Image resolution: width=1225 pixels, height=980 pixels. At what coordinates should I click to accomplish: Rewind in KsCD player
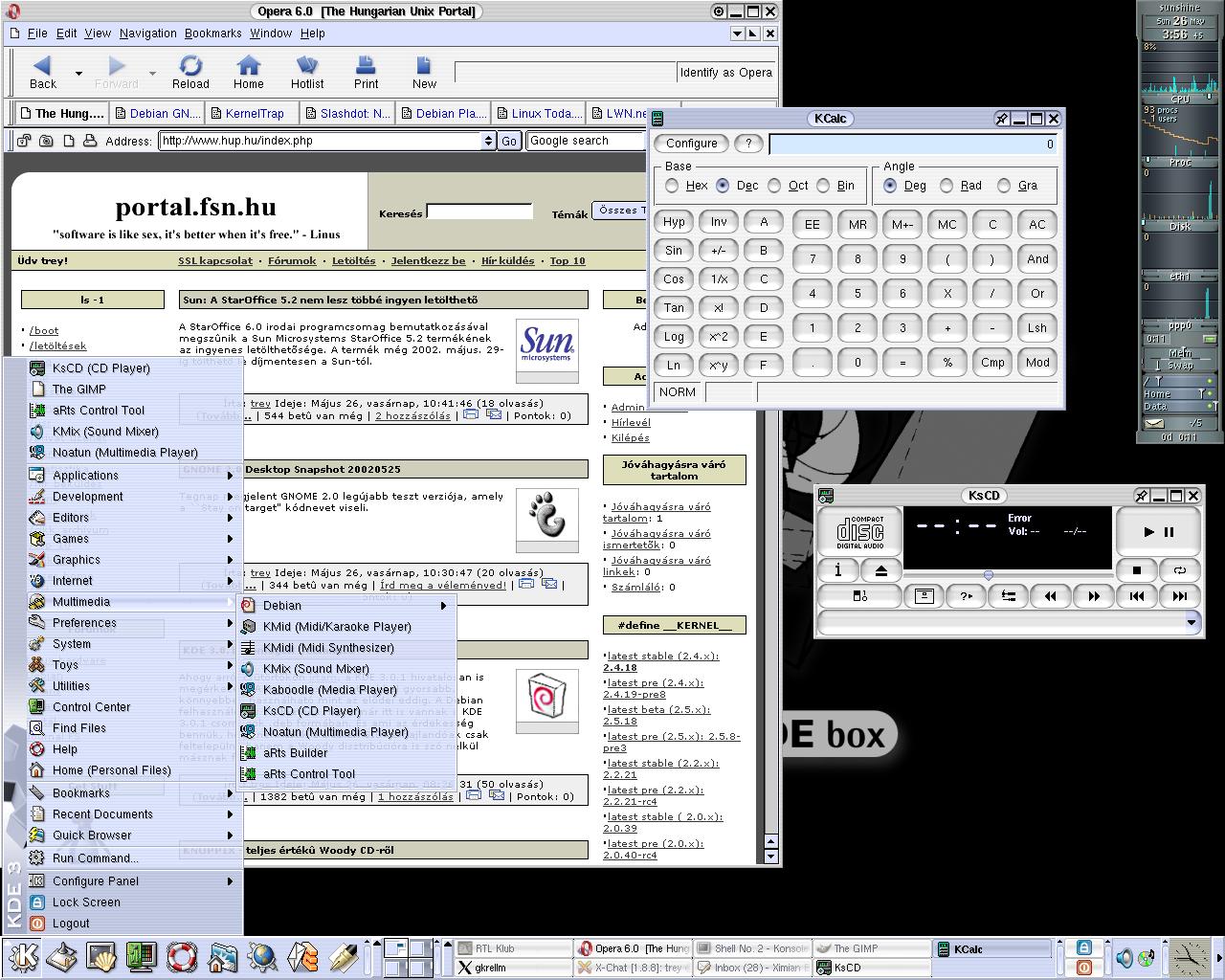pos(1051,596)
